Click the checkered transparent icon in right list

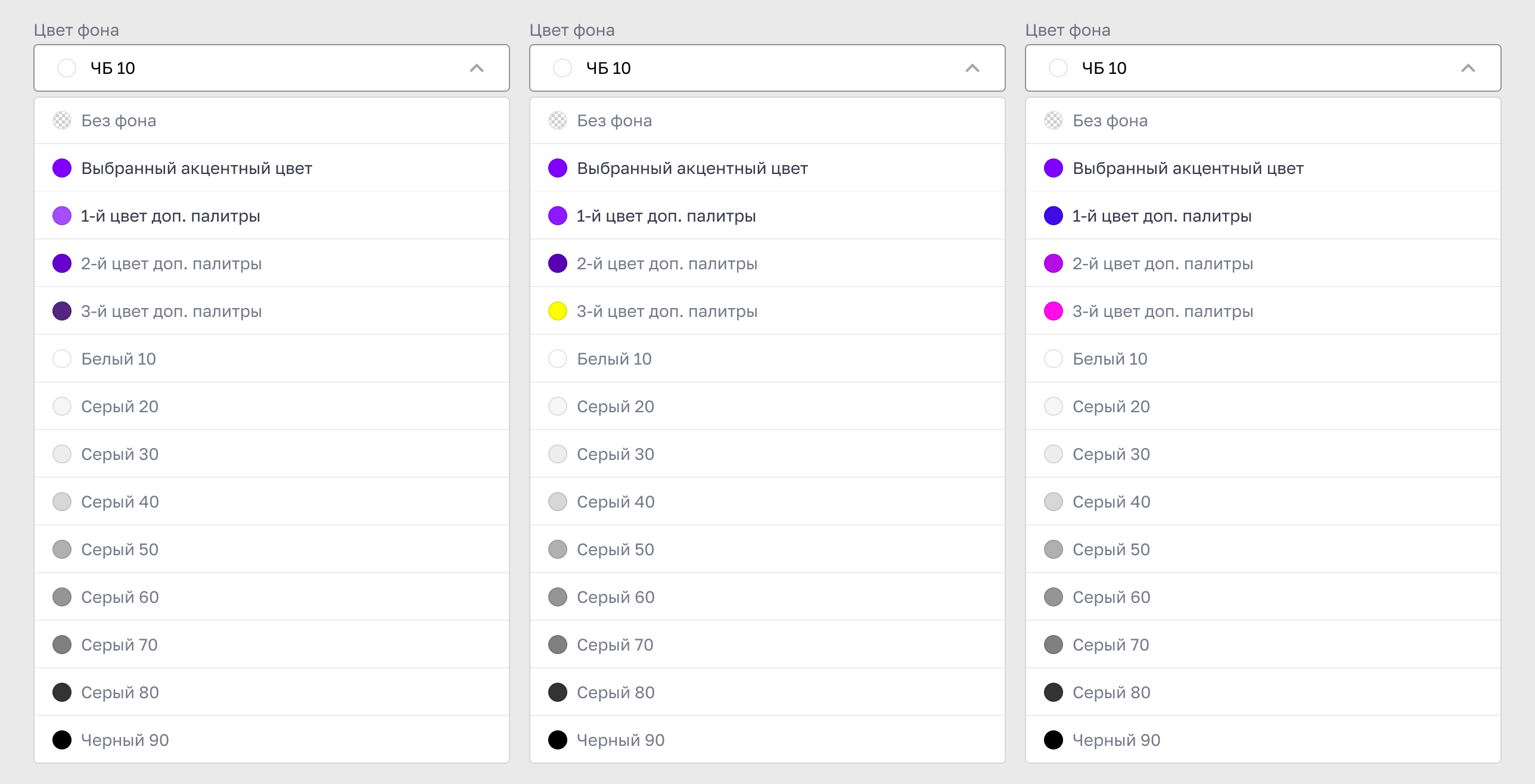[x=1054, y=120]
